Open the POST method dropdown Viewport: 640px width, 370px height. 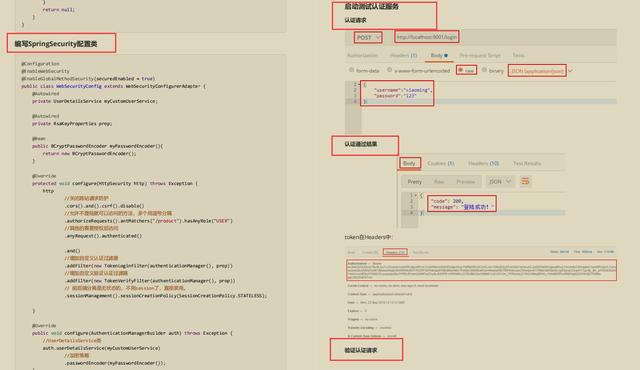point(368,38)
